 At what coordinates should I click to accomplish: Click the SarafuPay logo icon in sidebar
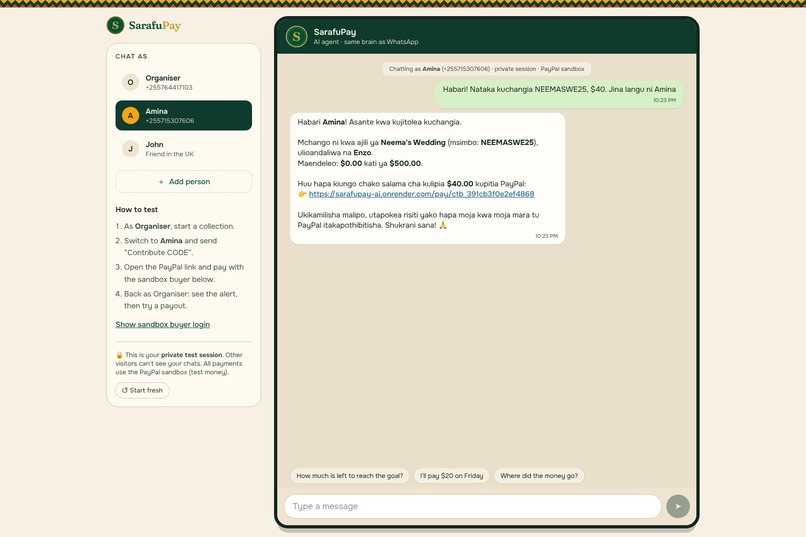pyautogui.click(x=115, y=25)
